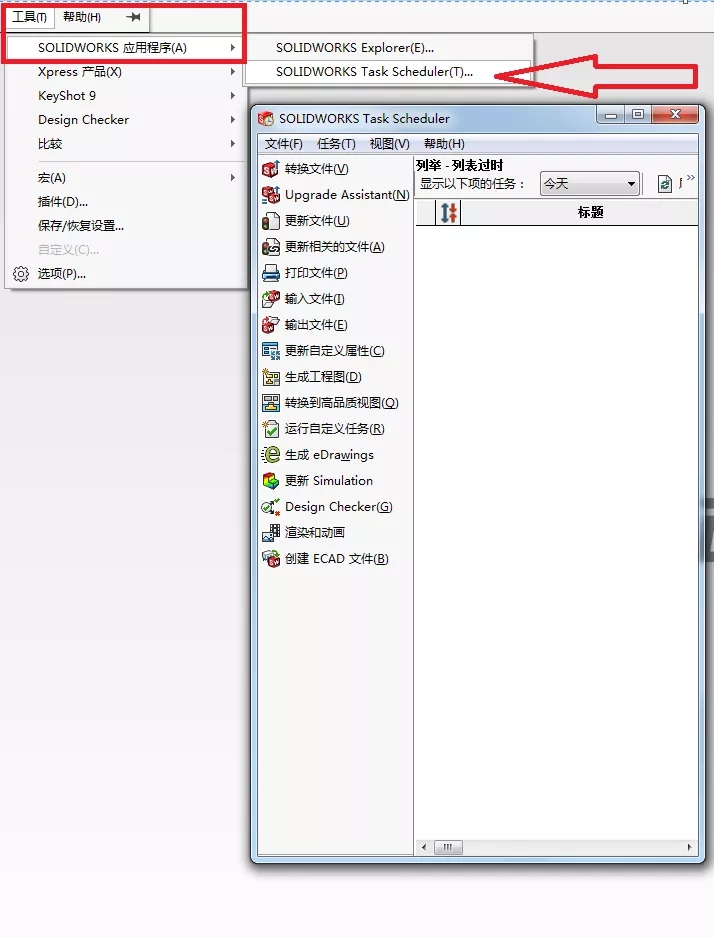Click the Design Checker task icon
714x938 pixels.
[x=270, y=507]
